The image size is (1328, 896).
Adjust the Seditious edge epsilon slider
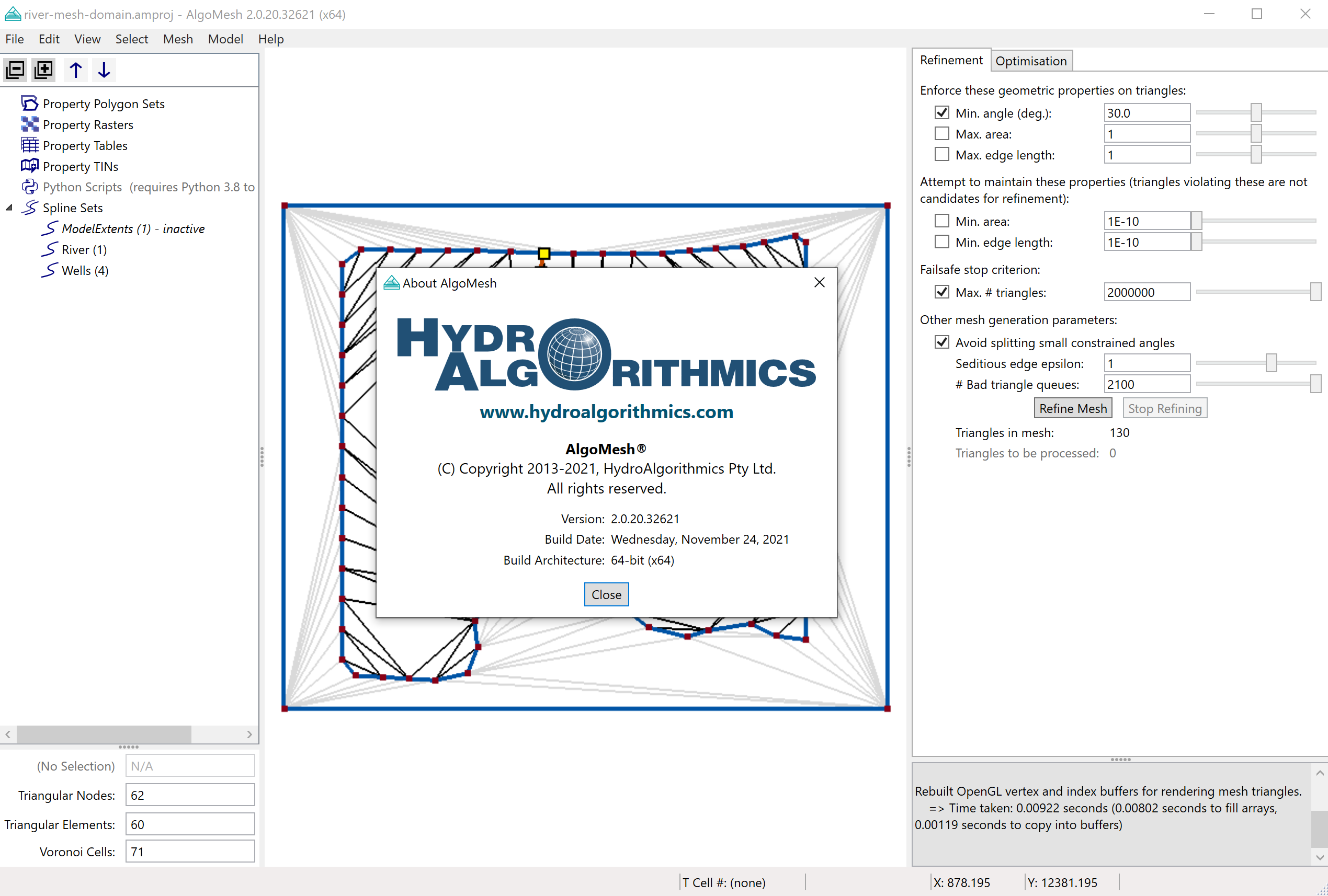1271,363
